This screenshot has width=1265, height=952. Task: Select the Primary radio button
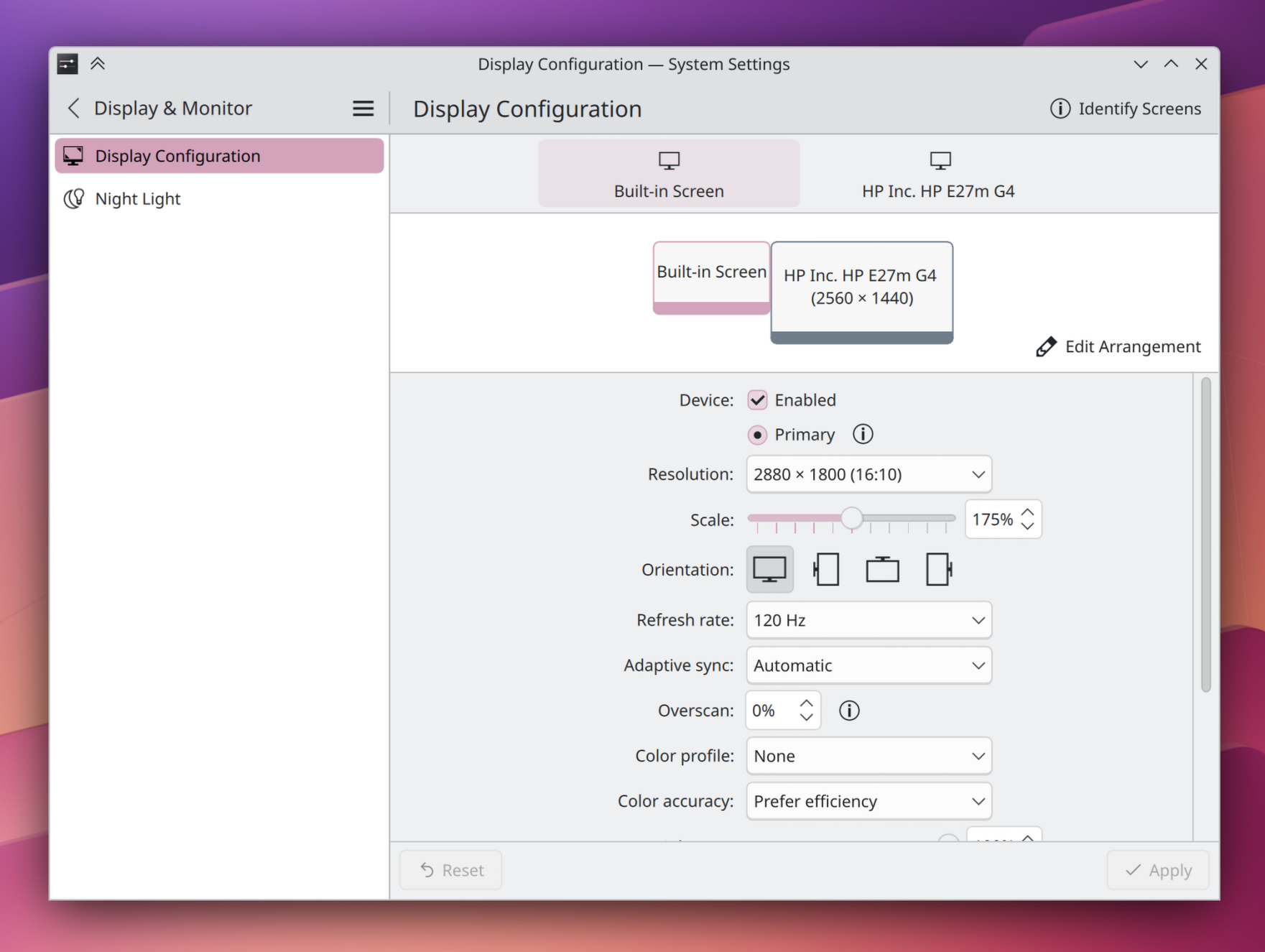[757, 435]
